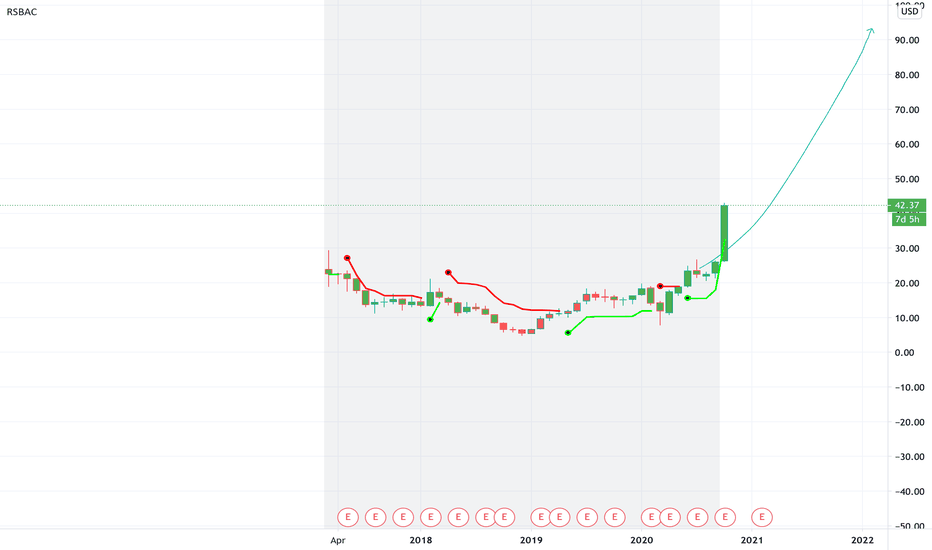Viewport: 932px width, 550px height.
Task: Click the 2022 label on time axis
Action: [x=862, y=540]
